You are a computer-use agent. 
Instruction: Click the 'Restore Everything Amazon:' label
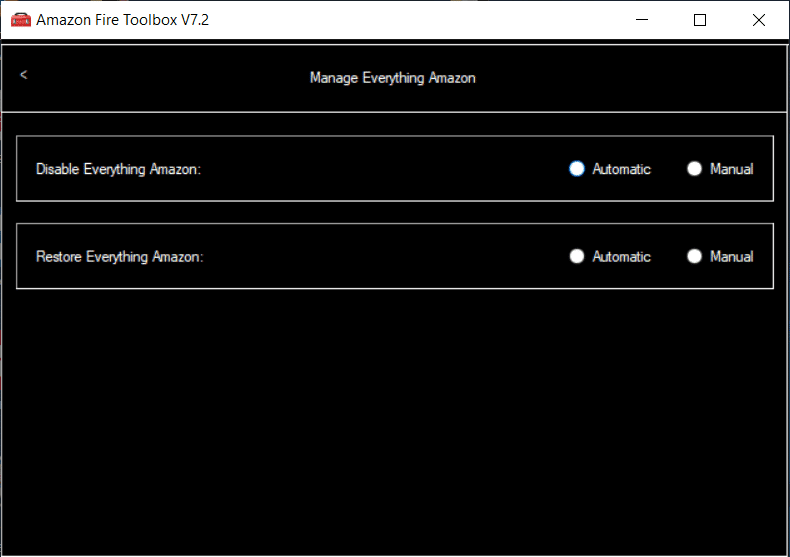point(119,257)
